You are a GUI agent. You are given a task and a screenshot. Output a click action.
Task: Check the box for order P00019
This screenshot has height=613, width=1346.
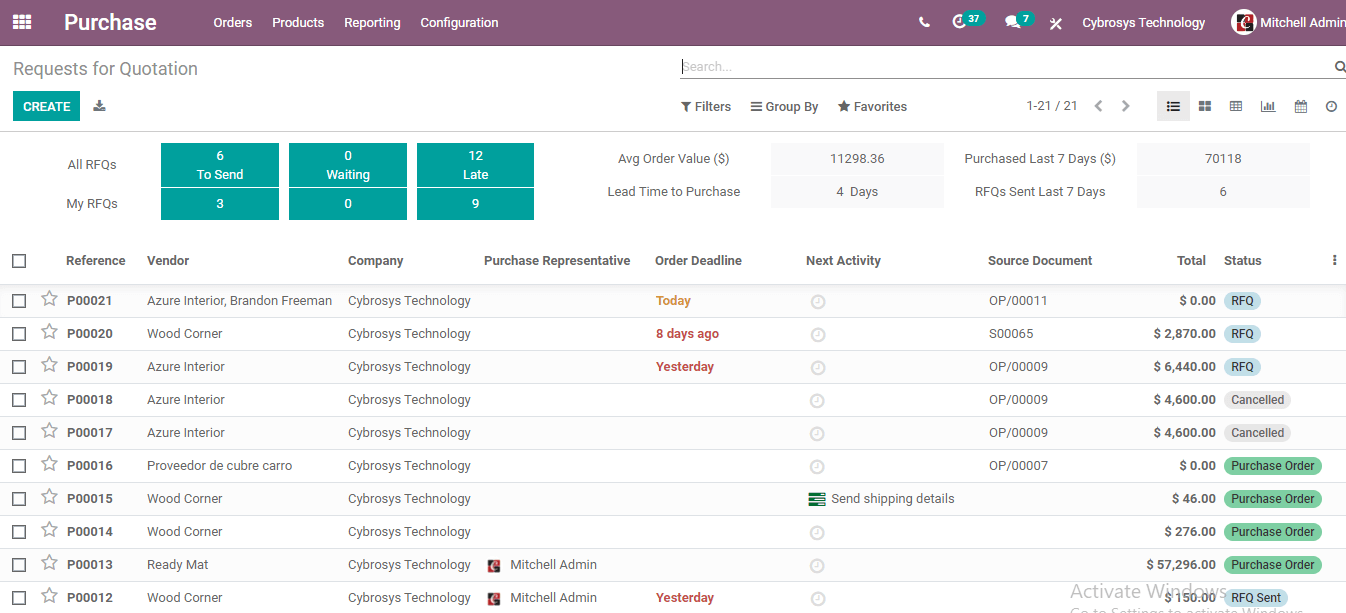(19, 367)
